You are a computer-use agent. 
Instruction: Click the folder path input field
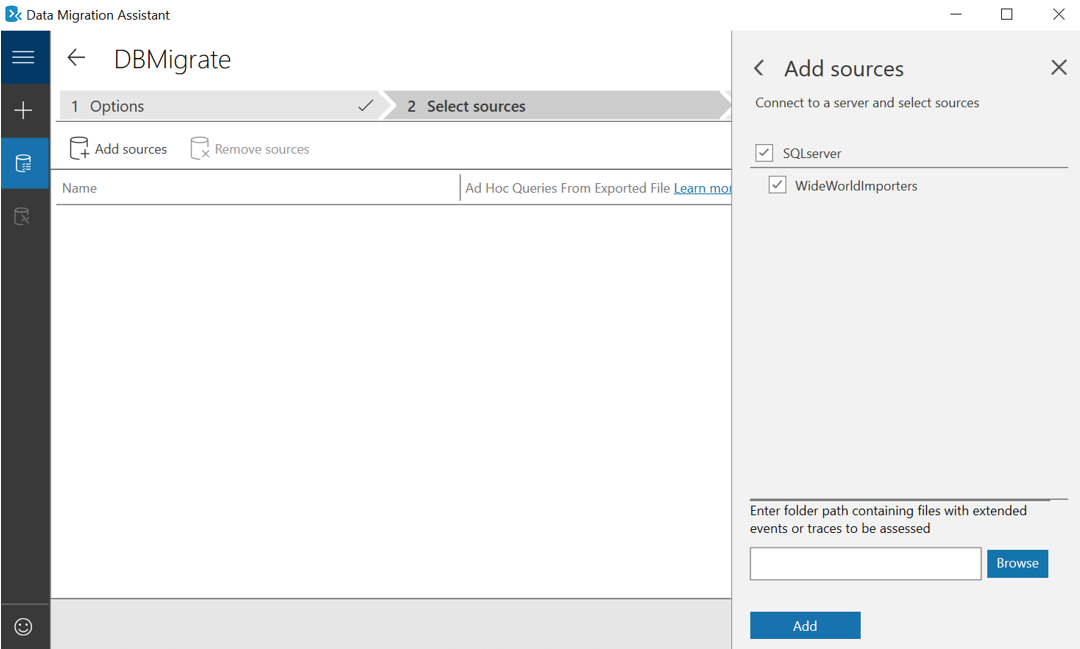pyautogui.click(x=865, y=564)
